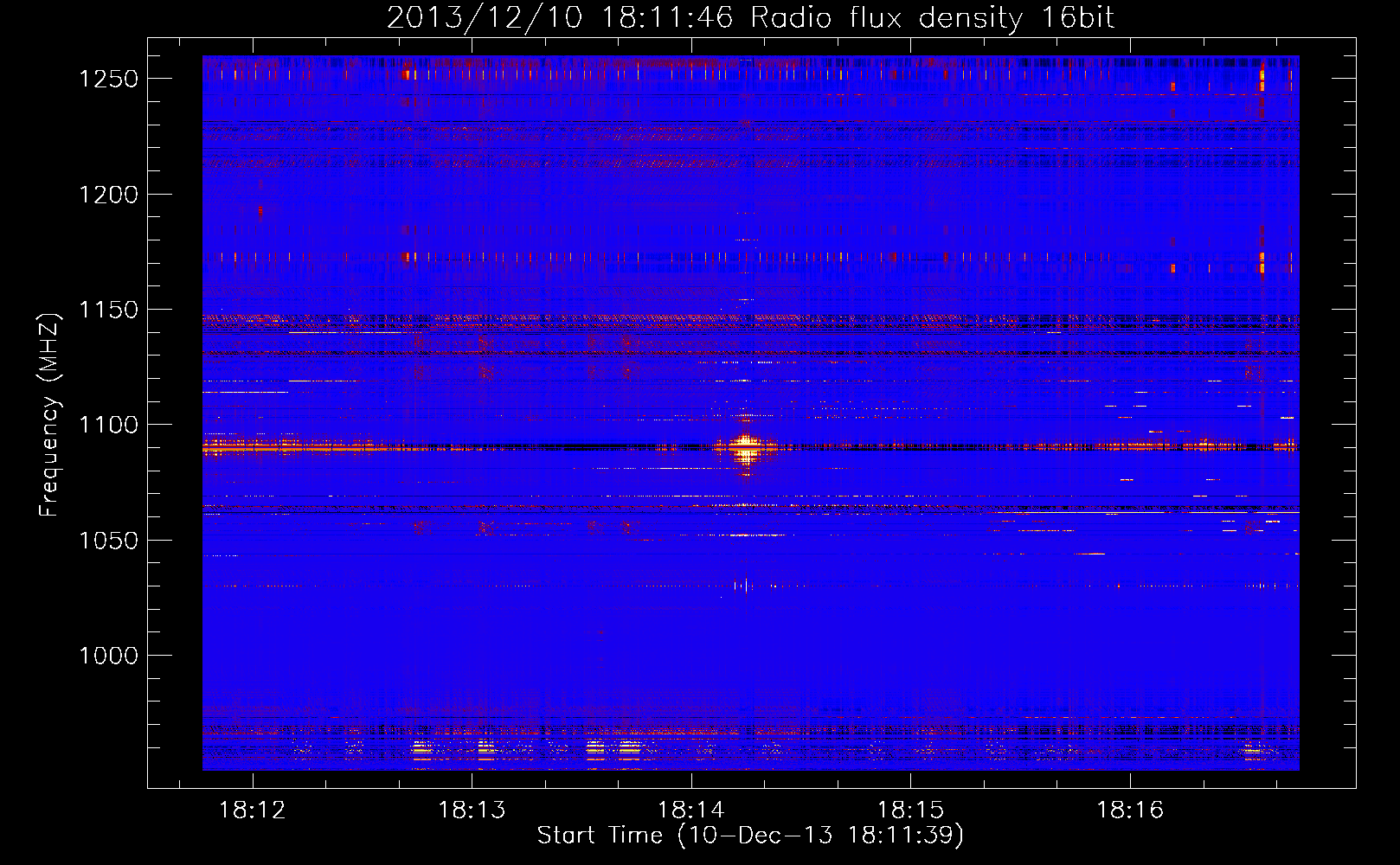Click the 18:12 time tick label
The width and height of the screenshot is (1400, 865).
coord(253,811)
